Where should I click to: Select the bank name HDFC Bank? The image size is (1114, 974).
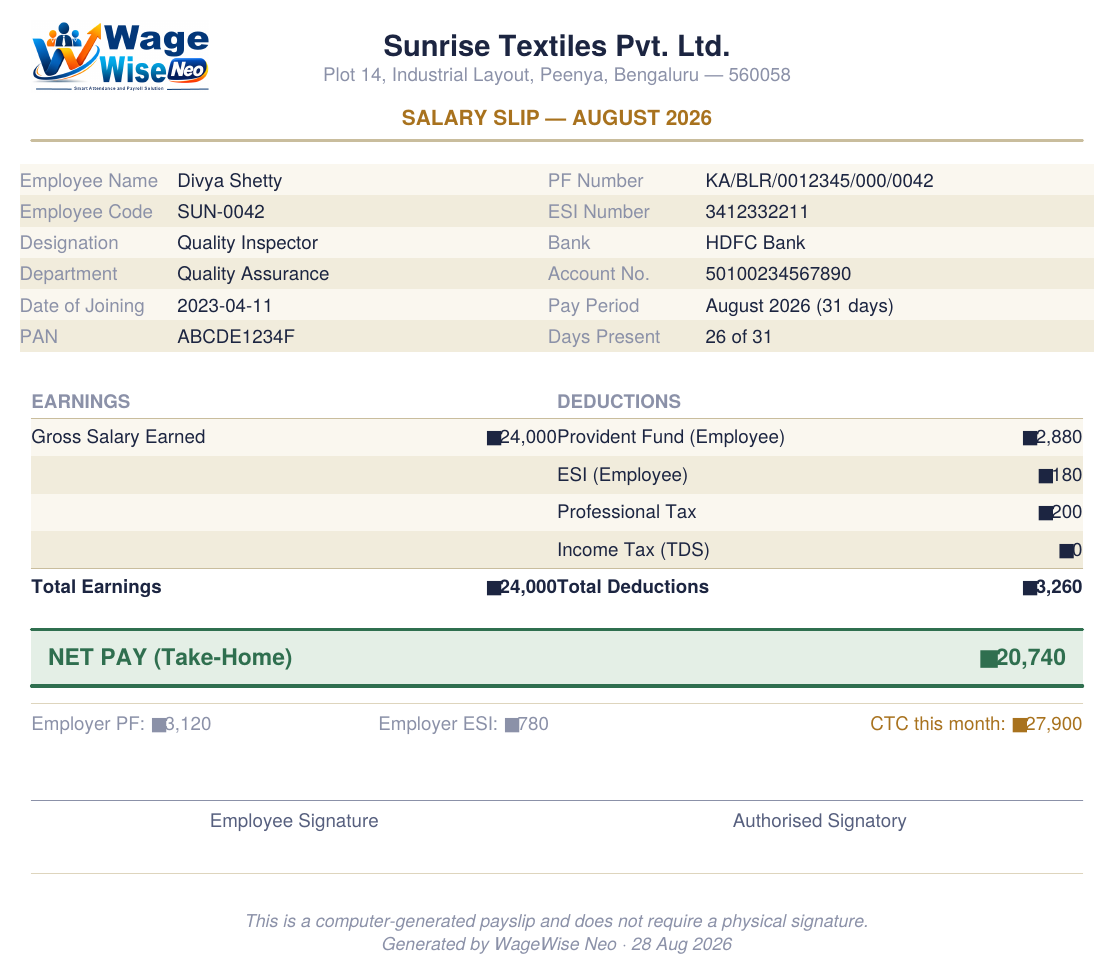(755, 243)
